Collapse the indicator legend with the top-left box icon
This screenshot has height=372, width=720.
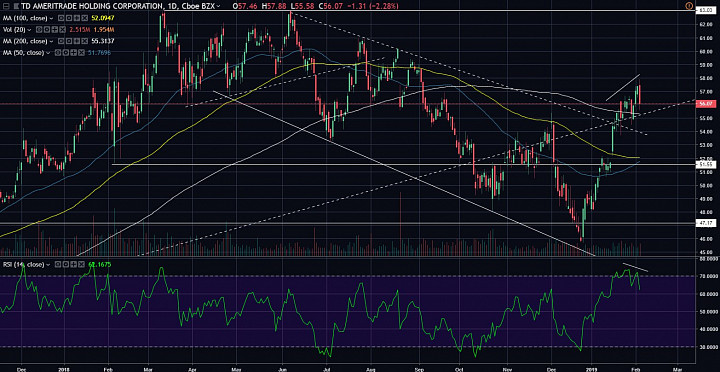(x=6, y=6)
